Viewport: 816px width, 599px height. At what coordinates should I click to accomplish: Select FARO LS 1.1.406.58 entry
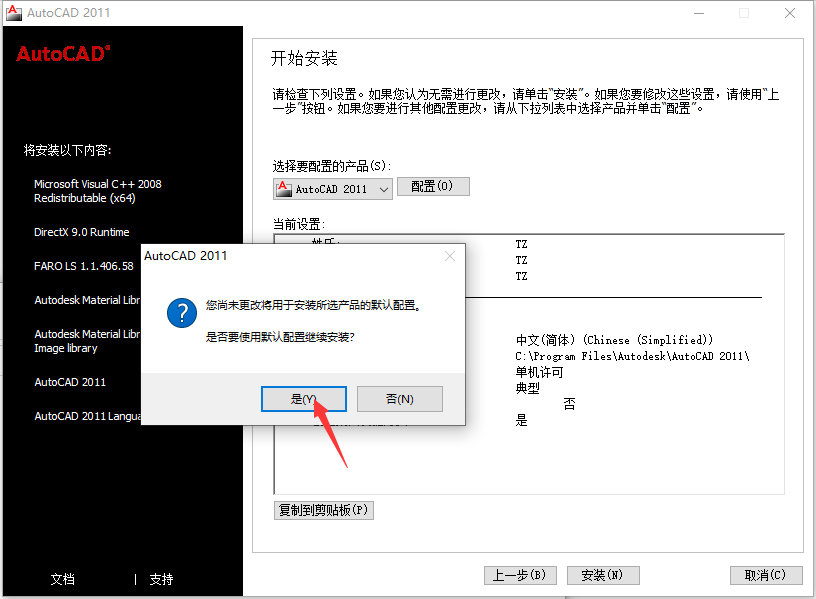(84, 266)
